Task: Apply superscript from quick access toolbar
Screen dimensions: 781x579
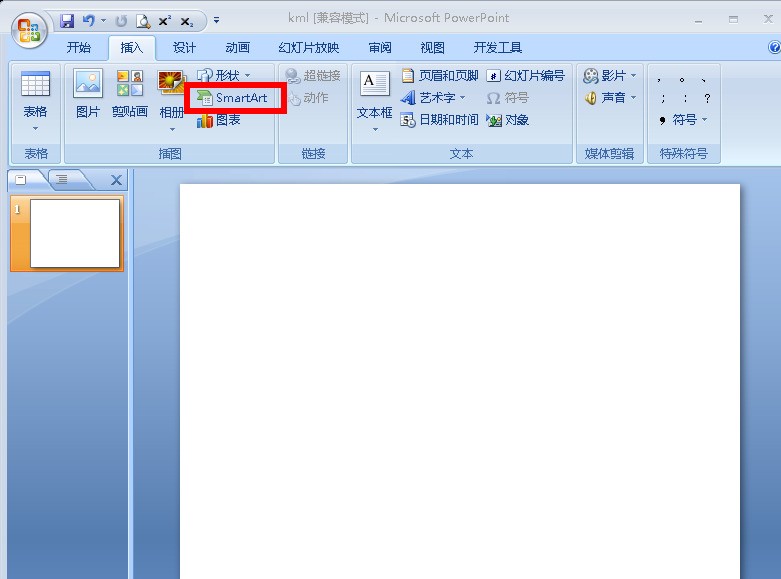Action: coord(165,21)
